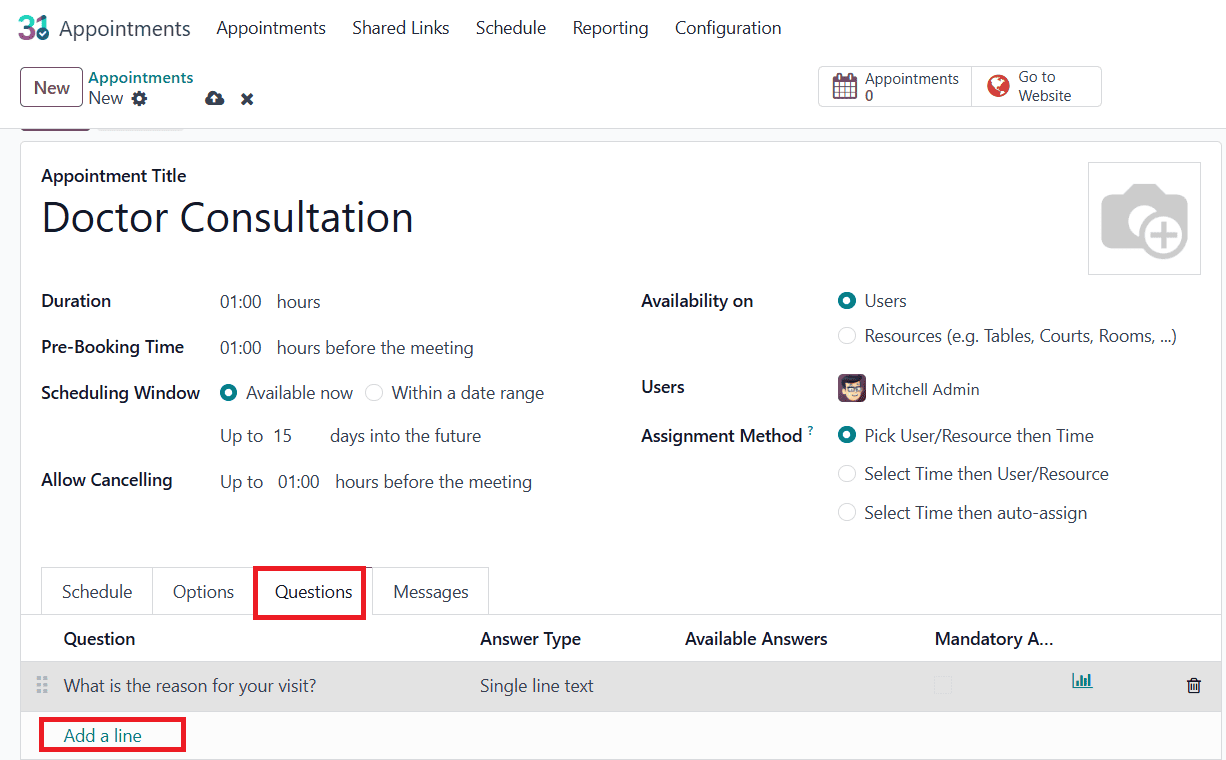This screenshot has width=1226, height=760.
Task: Click the Mitchell Admin user tag
Action: 909,389
